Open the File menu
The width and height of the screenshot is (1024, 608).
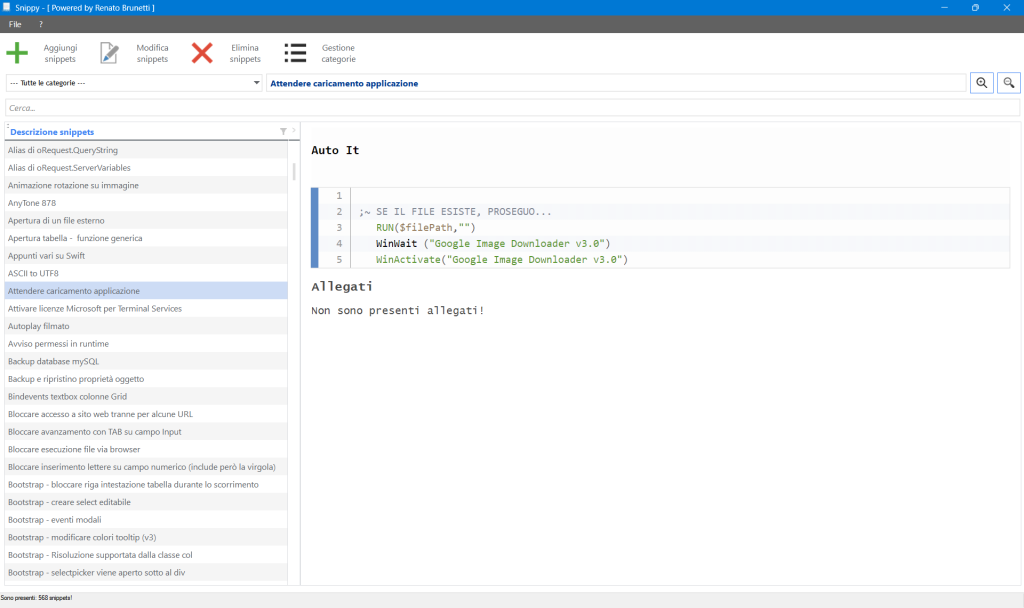[15, 24]
